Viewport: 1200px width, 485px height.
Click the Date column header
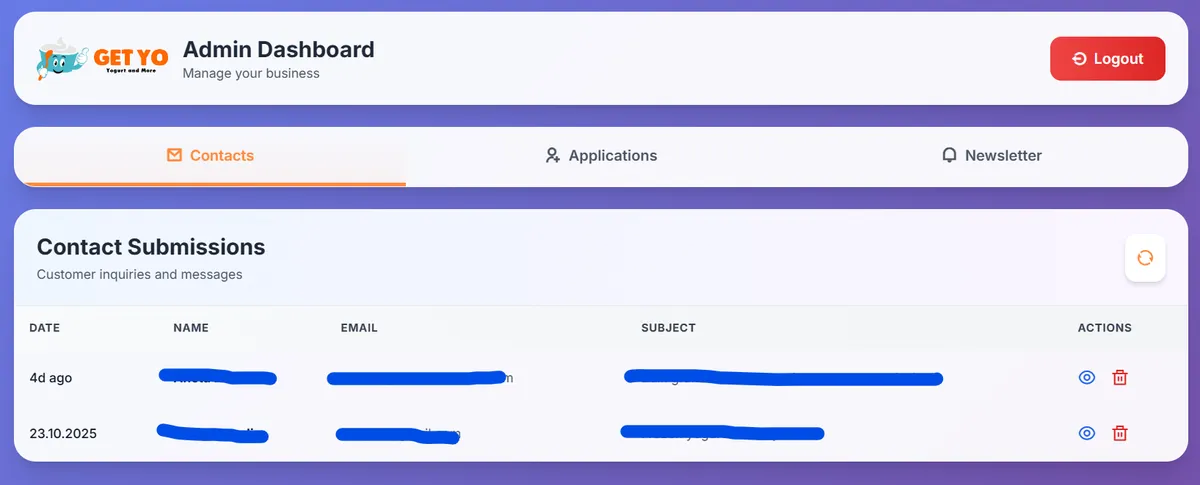(x=45, y=328)
